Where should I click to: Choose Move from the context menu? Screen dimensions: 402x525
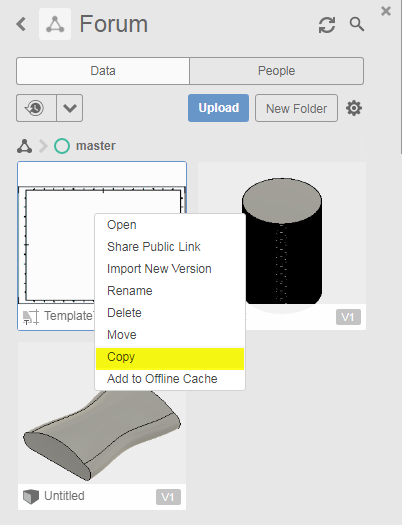[170, 335]
